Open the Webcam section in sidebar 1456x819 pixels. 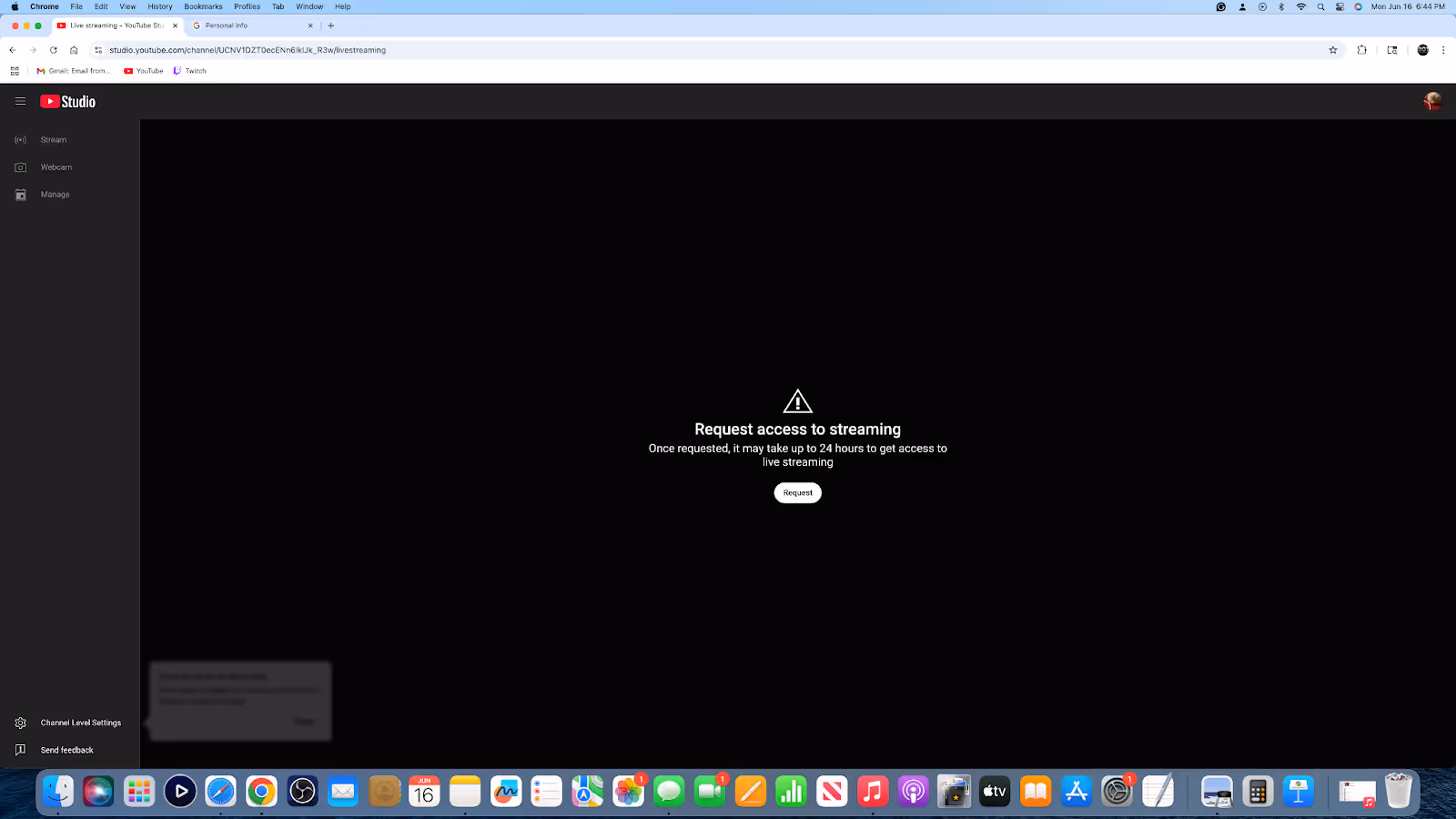[x=56, y=167]
